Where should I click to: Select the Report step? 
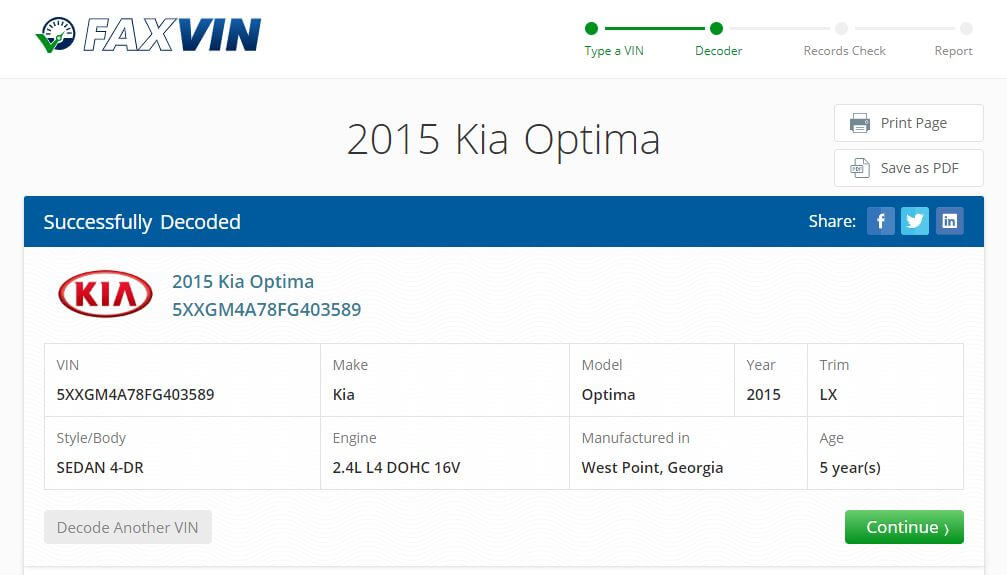(953, 51)
